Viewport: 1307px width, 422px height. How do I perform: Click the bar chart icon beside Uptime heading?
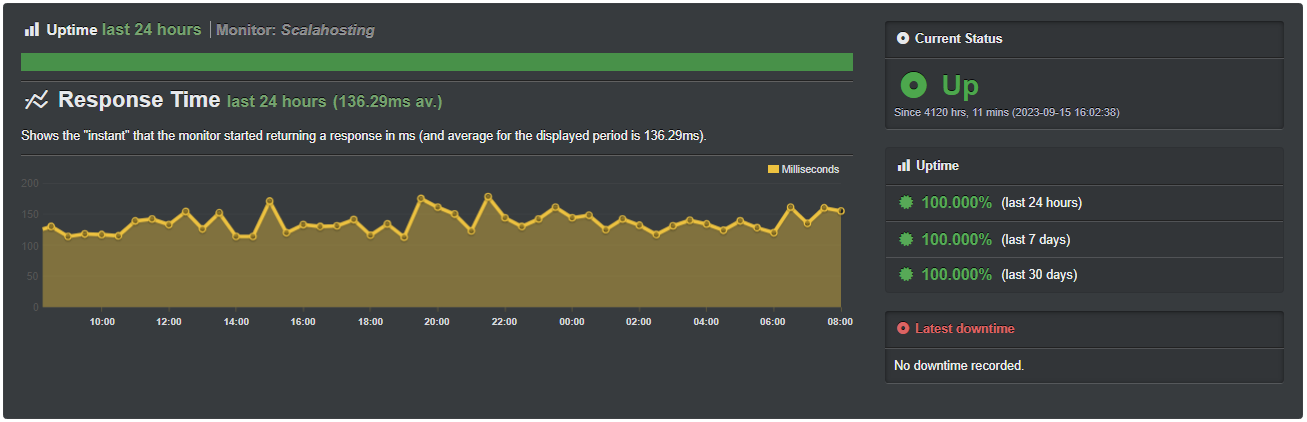tap(31, 30)
